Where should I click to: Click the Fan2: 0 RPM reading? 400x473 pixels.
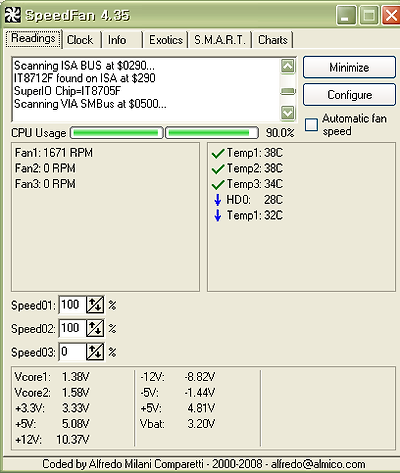pos(45,168)
